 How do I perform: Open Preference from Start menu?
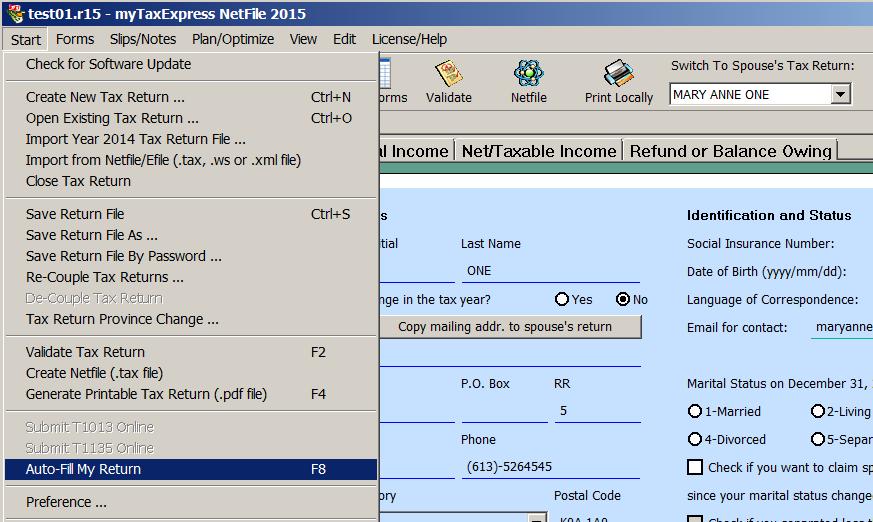(x=191, y=502)
